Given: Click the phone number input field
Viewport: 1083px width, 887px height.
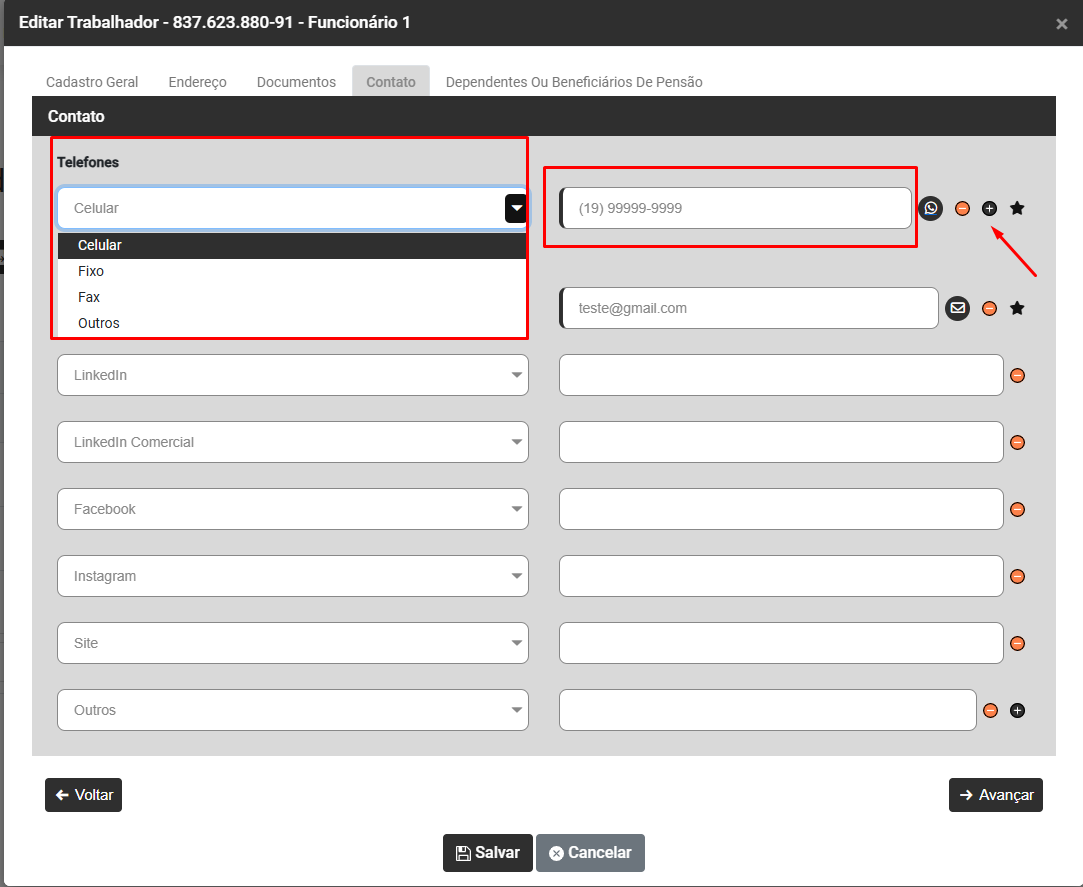Looking at the screenshot, I should [735, 208].
